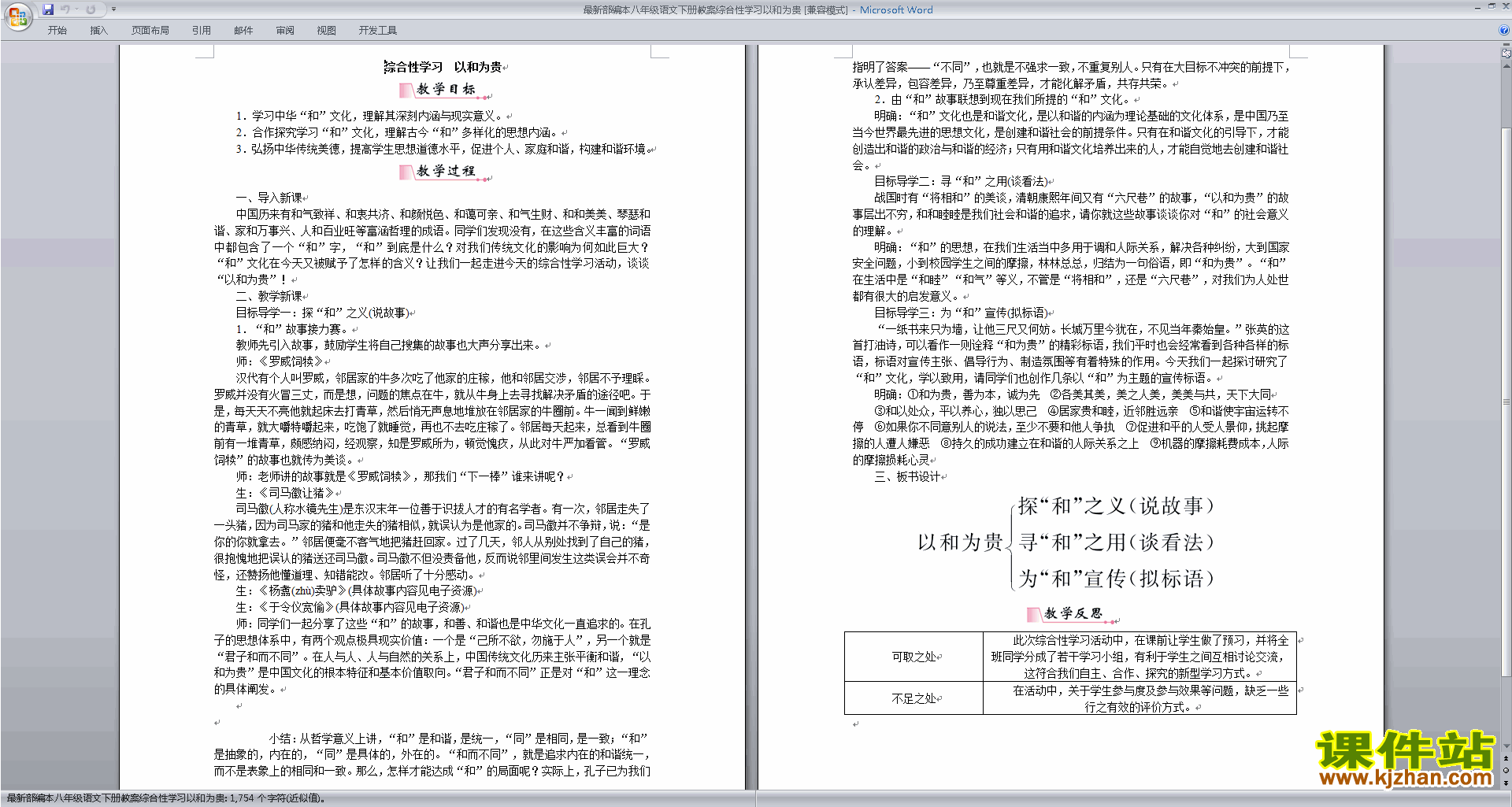This screenshot has width=1512, height=807.
Task: Restore down the Word window
Action: [1492, 6]
